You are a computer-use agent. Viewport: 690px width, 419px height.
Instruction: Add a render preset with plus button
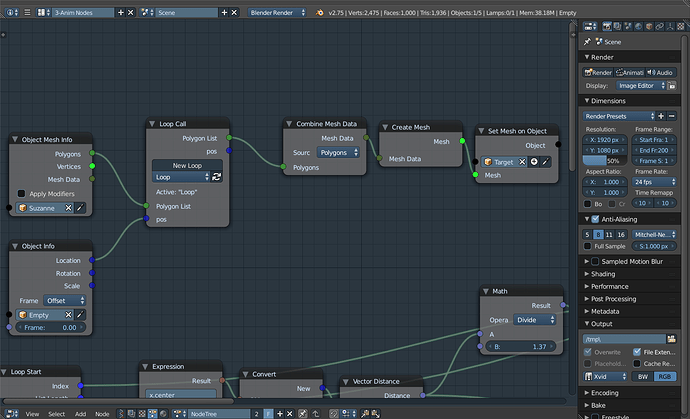(661, 116)
